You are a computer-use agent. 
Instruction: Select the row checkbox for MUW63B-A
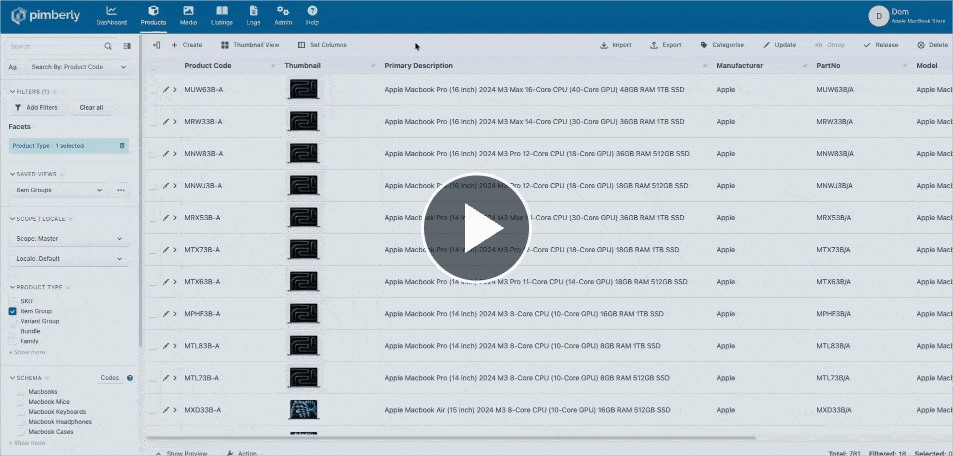(153, 89)
